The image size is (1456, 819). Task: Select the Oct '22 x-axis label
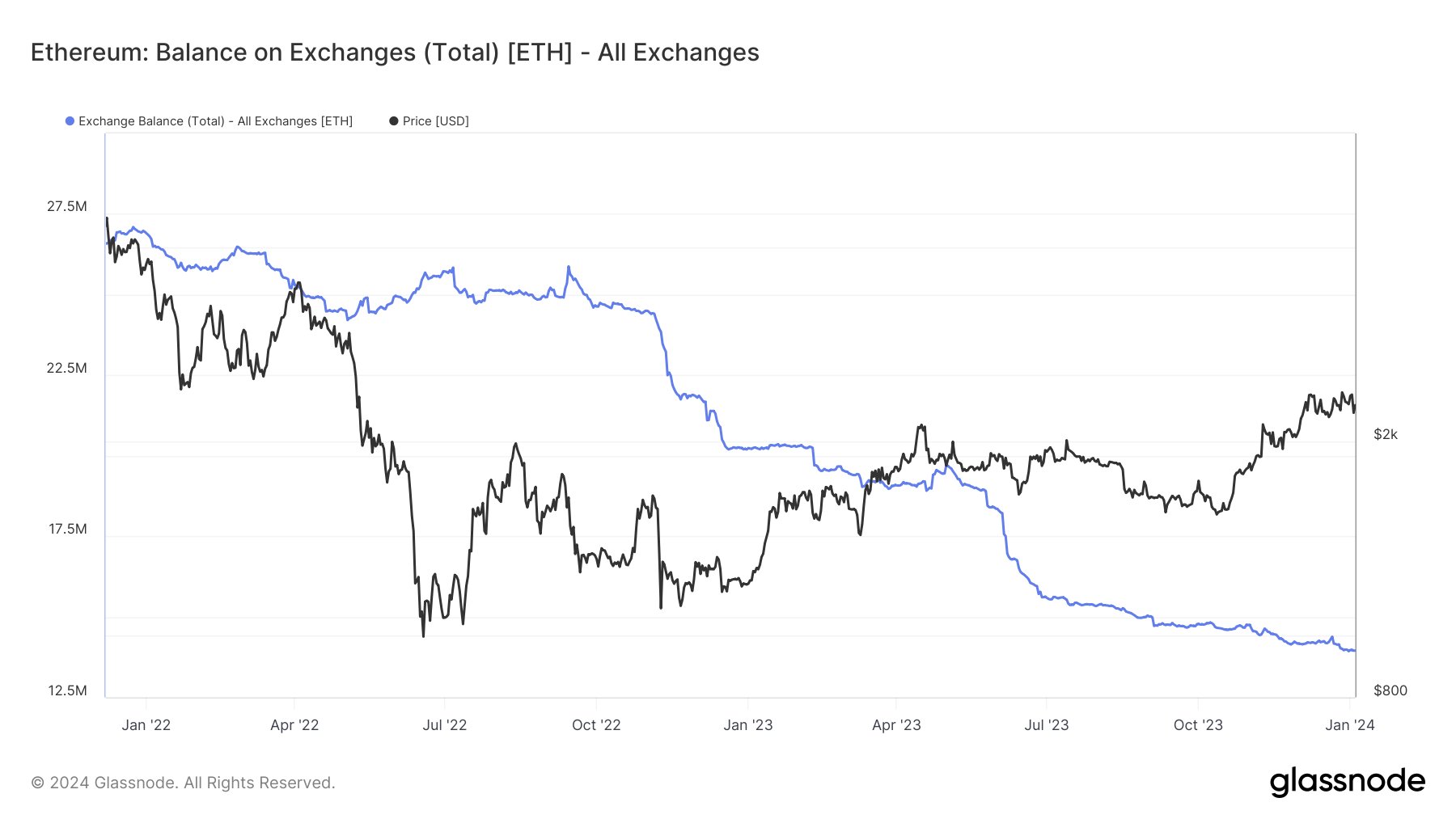[x=596, y=725]
